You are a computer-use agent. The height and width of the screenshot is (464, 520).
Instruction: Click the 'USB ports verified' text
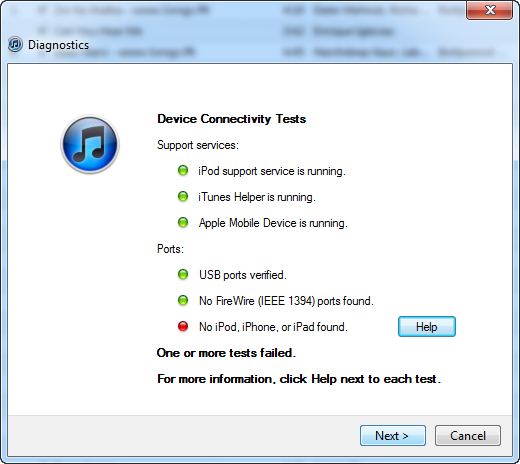click(x=243, y=275)
